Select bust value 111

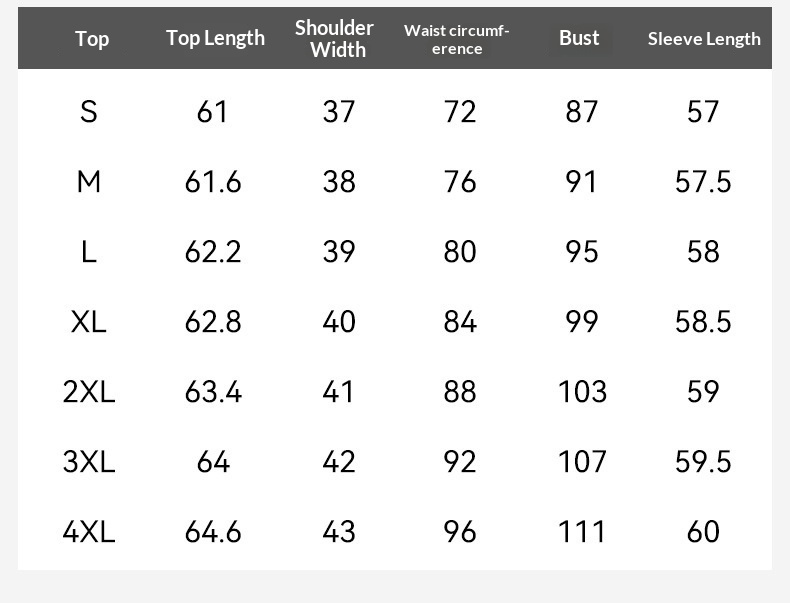pos(582,532)
